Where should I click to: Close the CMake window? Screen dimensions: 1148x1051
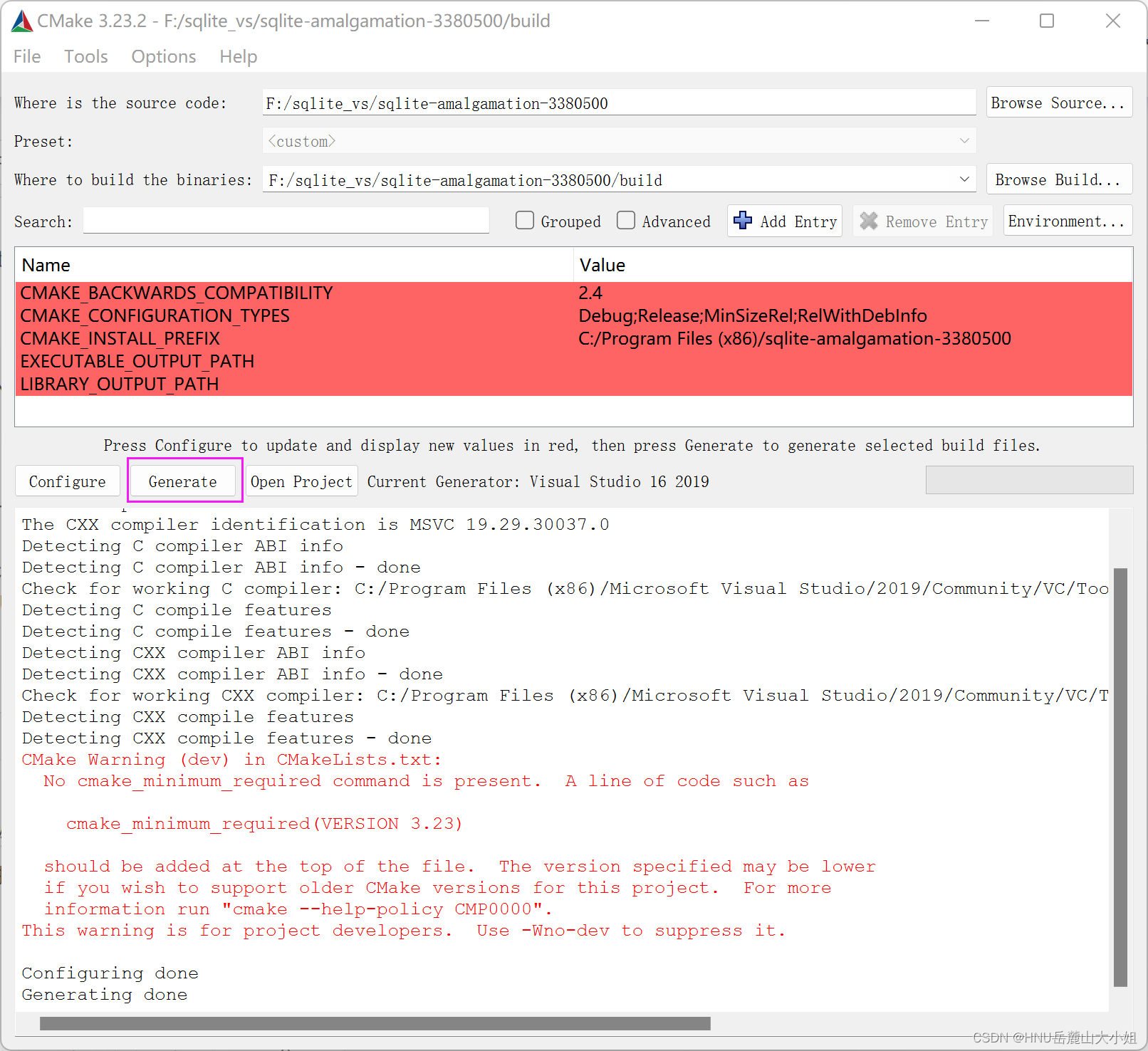tap(1113, 21)
